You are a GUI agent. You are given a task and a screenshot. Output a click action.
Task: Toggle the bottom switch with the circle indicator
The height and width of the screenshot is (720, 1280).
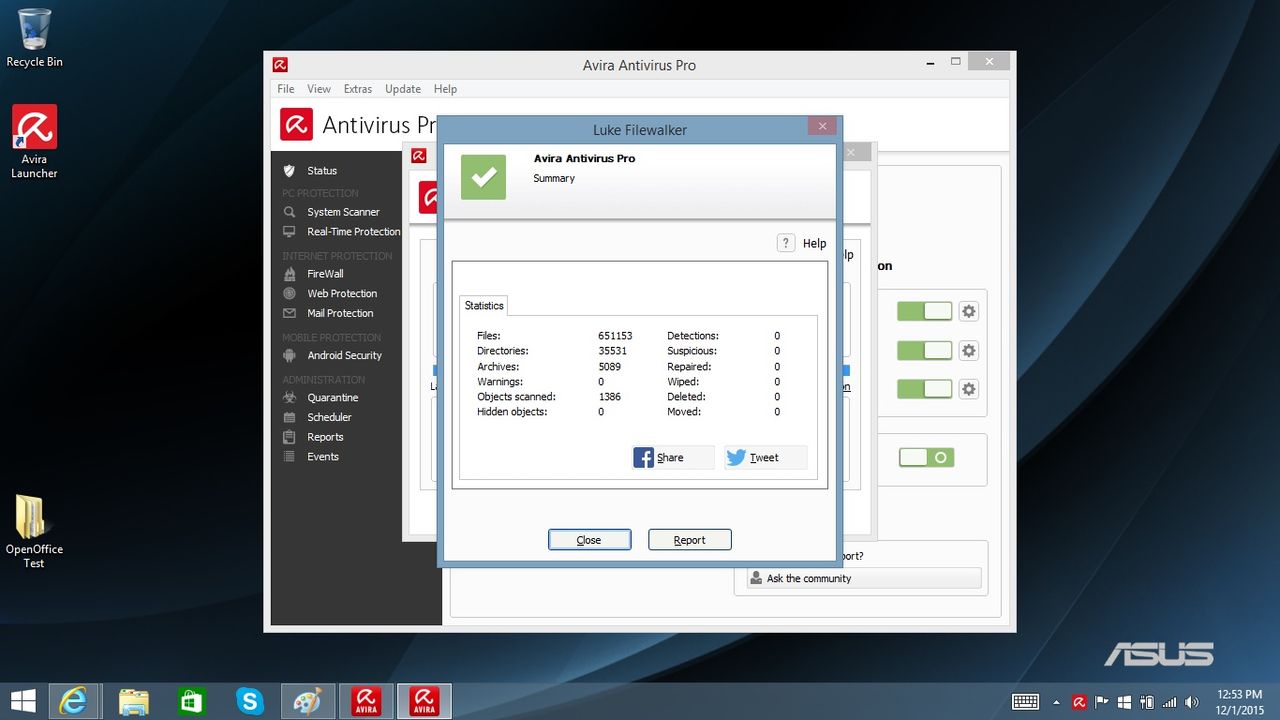point(926,457)
